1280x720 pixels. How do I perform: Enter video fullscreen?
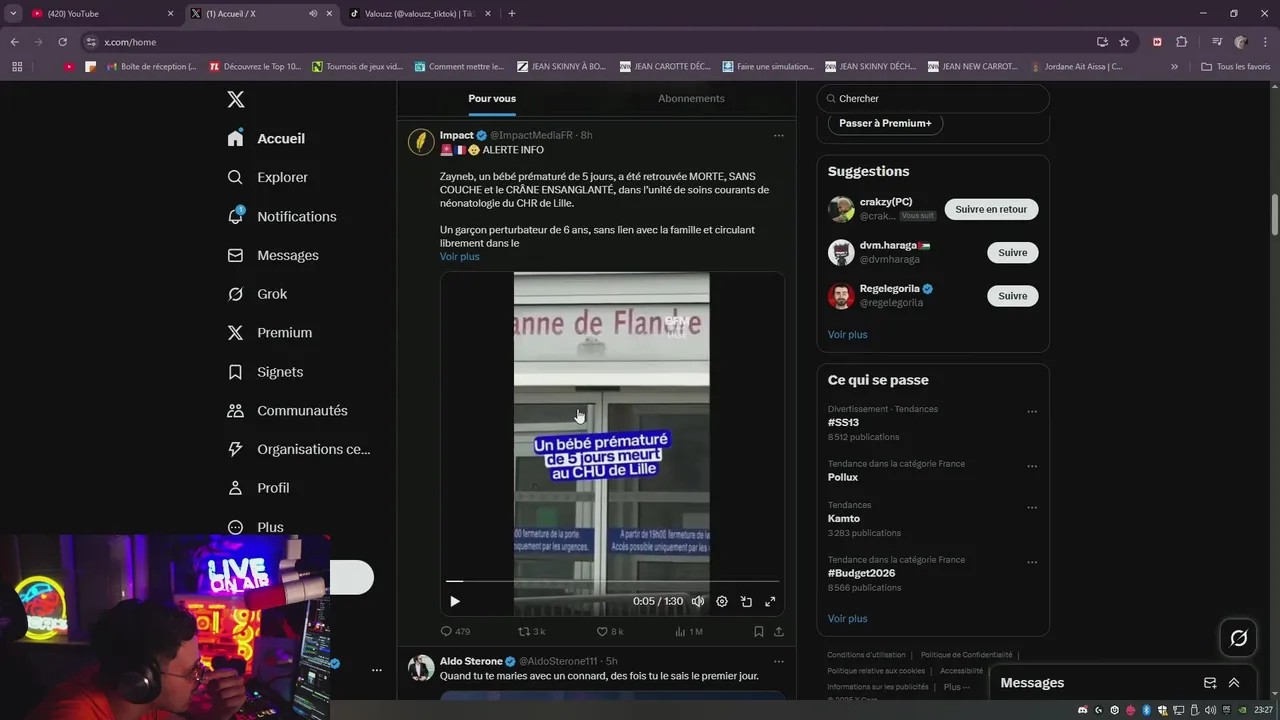(x=770, y=601)
